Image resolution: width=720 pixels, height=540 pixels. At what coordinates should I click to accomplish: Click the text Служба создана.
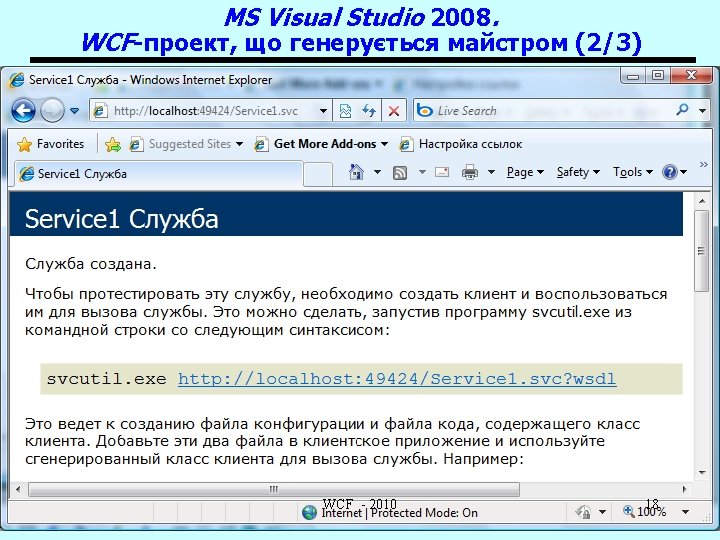pyautogui.click(x=90, y=264)
